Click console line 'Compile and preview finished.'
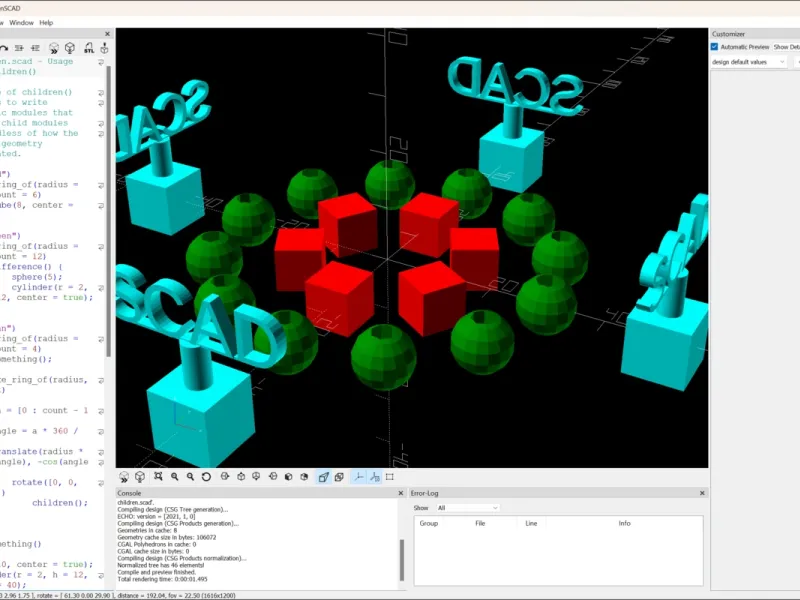800x600 pixels. pos(157,572)
